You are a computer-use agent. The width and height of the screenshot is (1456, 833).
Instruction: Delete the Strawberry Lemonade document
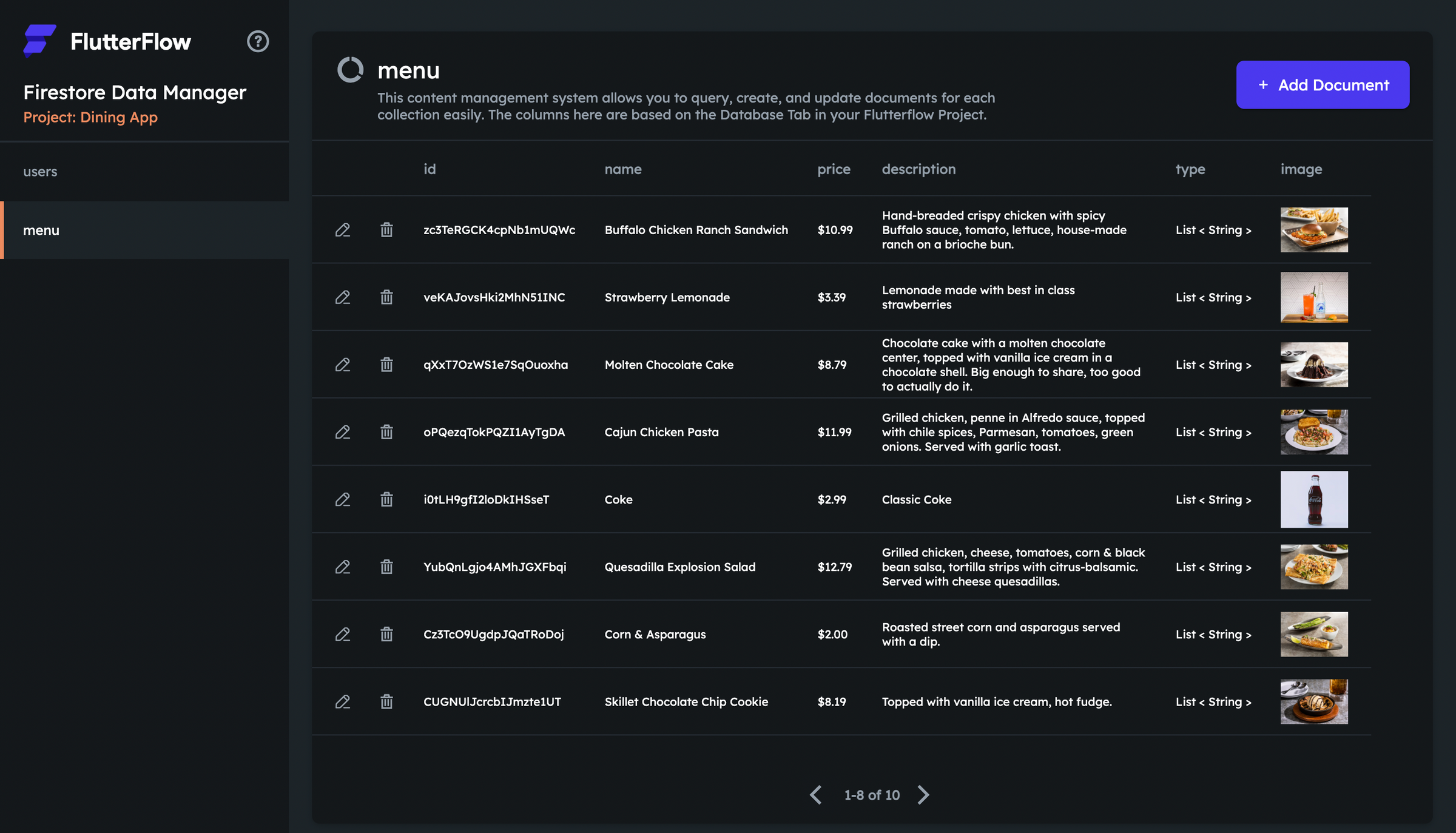pyautogui.click(x=386, y=297)
